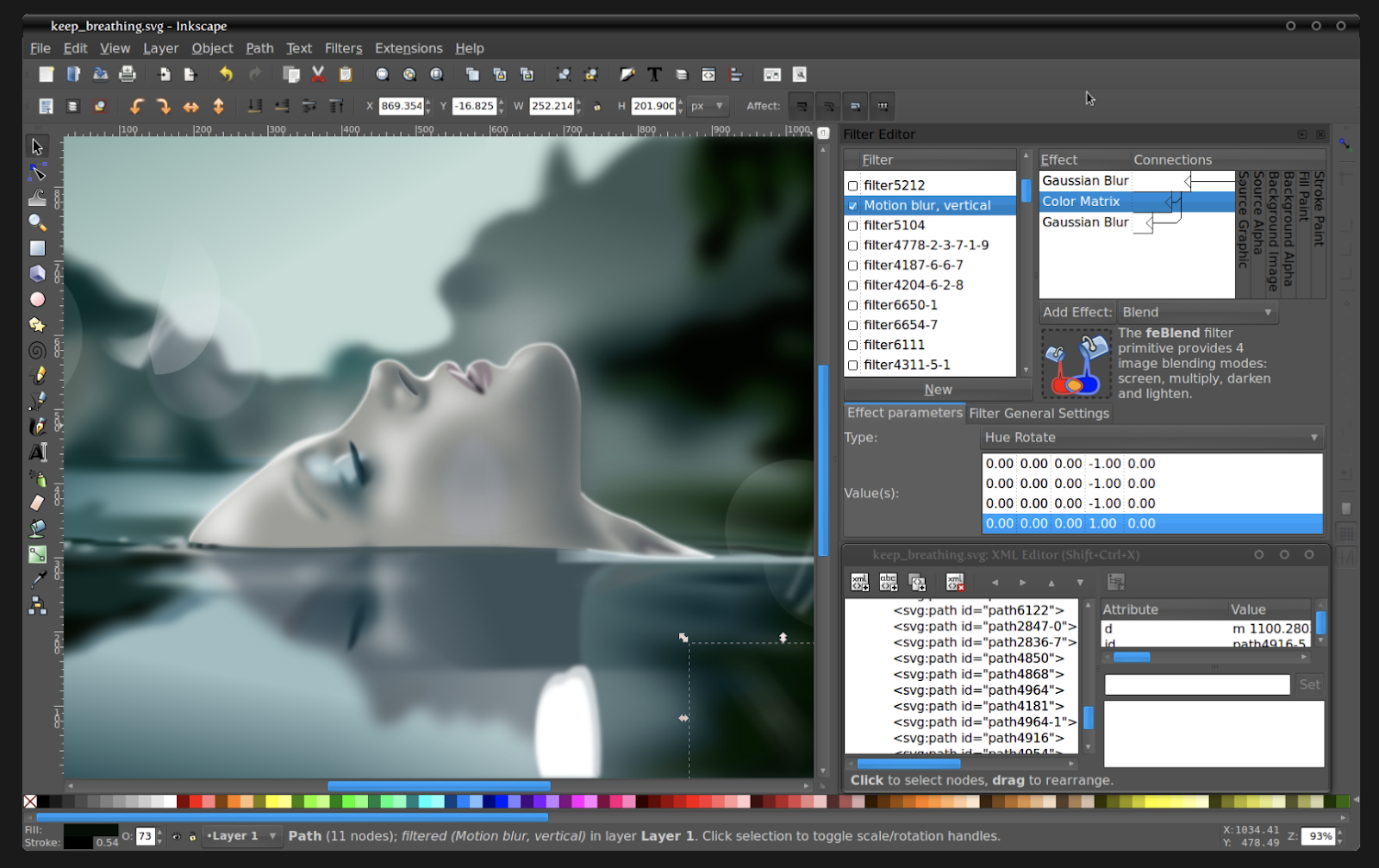Open the Filters menu
The image size is (1379, 868).
pyautogui.click(x=343, y=48)
